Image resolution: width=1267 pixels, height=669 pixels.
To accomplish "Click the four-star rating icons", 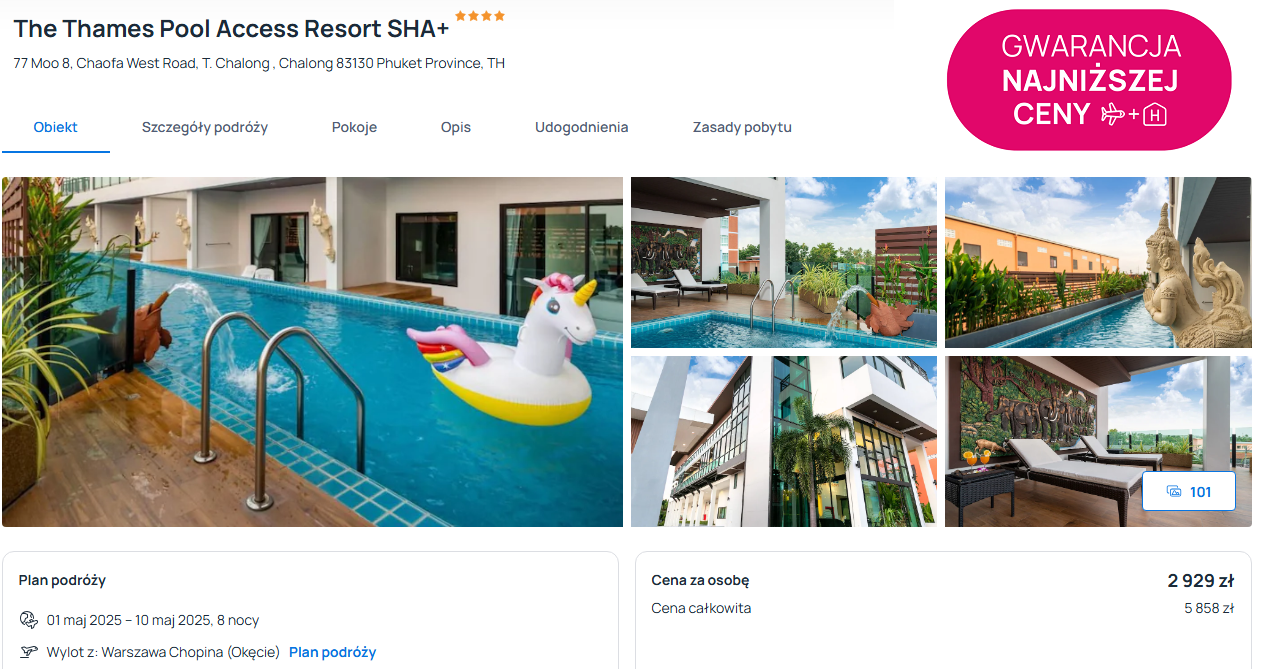I will tap(480, 16).
